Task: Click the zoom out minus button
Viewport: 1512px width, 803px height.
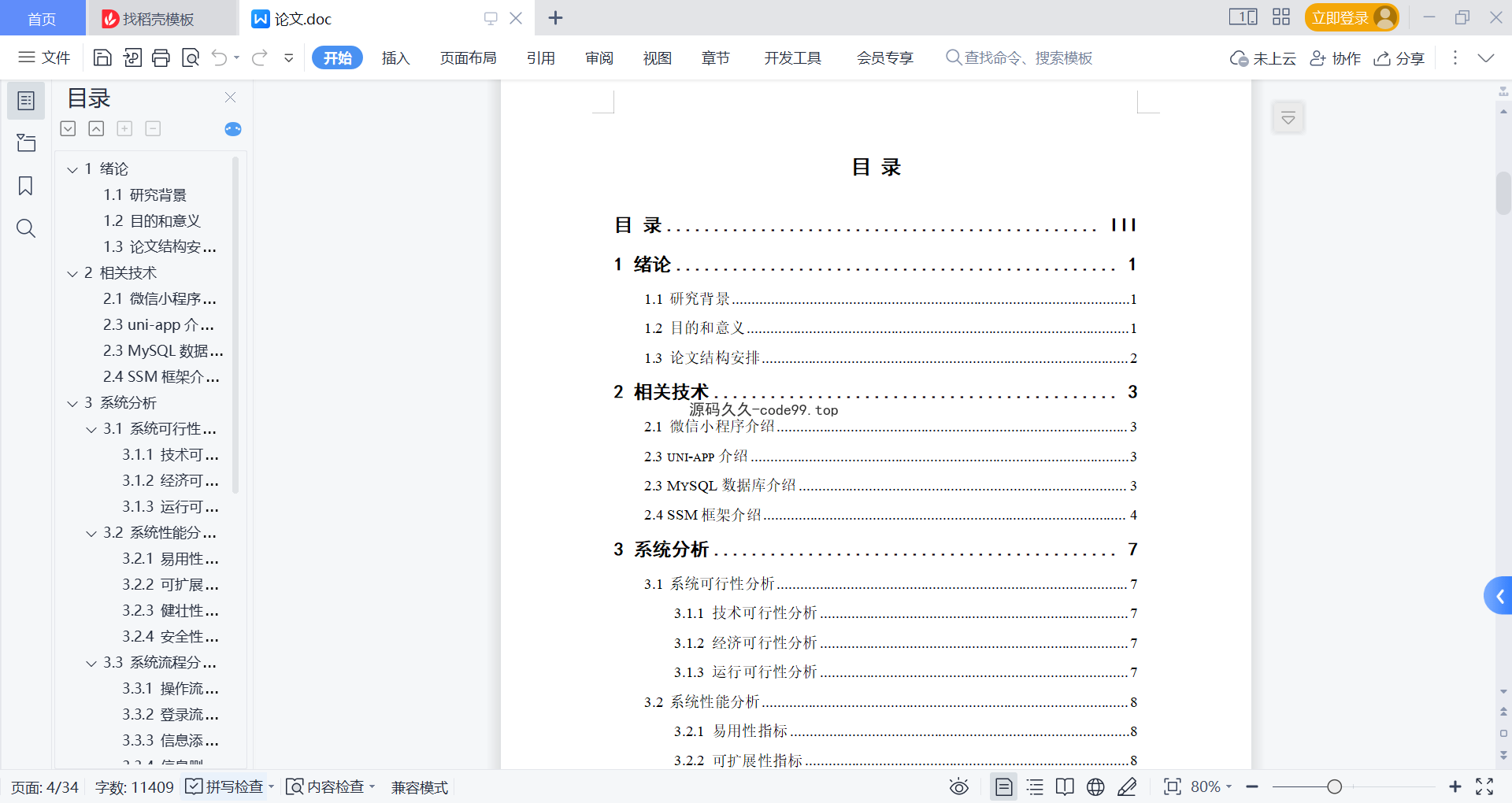Action: [x=1252, y=786]
